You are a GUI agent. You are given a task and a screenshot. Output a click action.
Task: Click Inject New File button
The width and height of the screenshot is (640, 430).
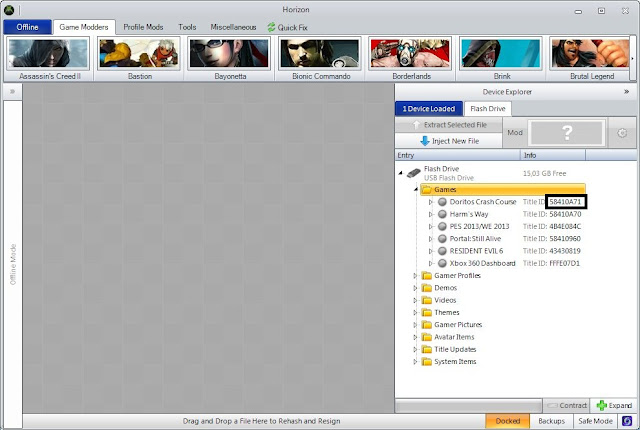[x=449, y=141]
